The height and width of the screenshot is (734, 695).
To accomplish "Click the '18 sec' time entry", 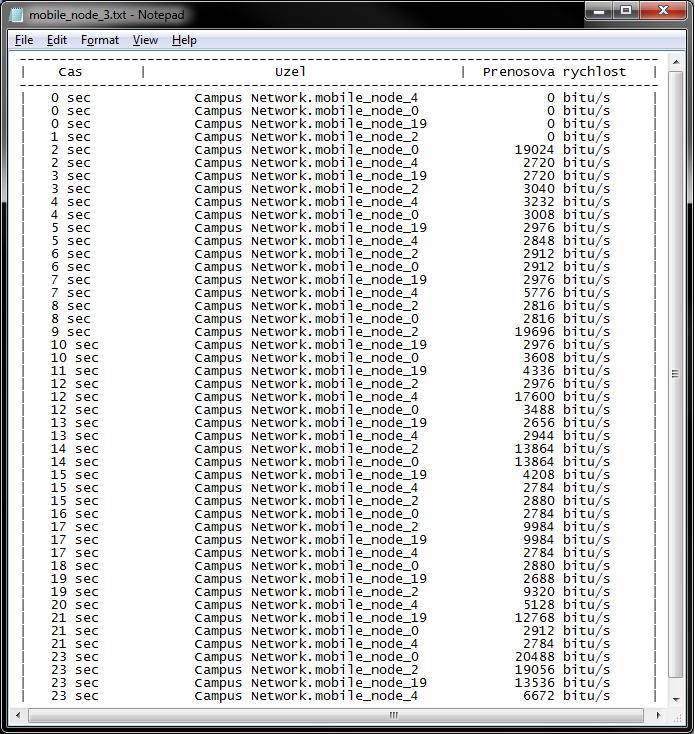I will pos(74,566).
